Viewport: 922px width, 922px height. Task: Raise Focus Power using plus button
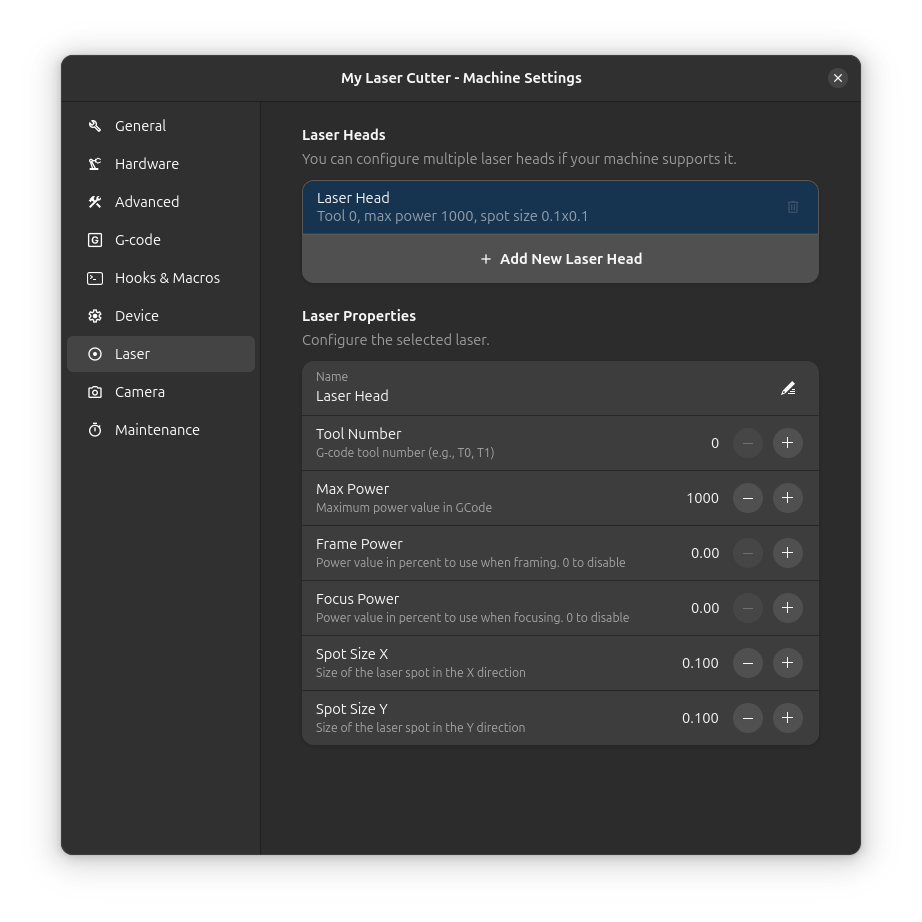(x=788, y=608)
